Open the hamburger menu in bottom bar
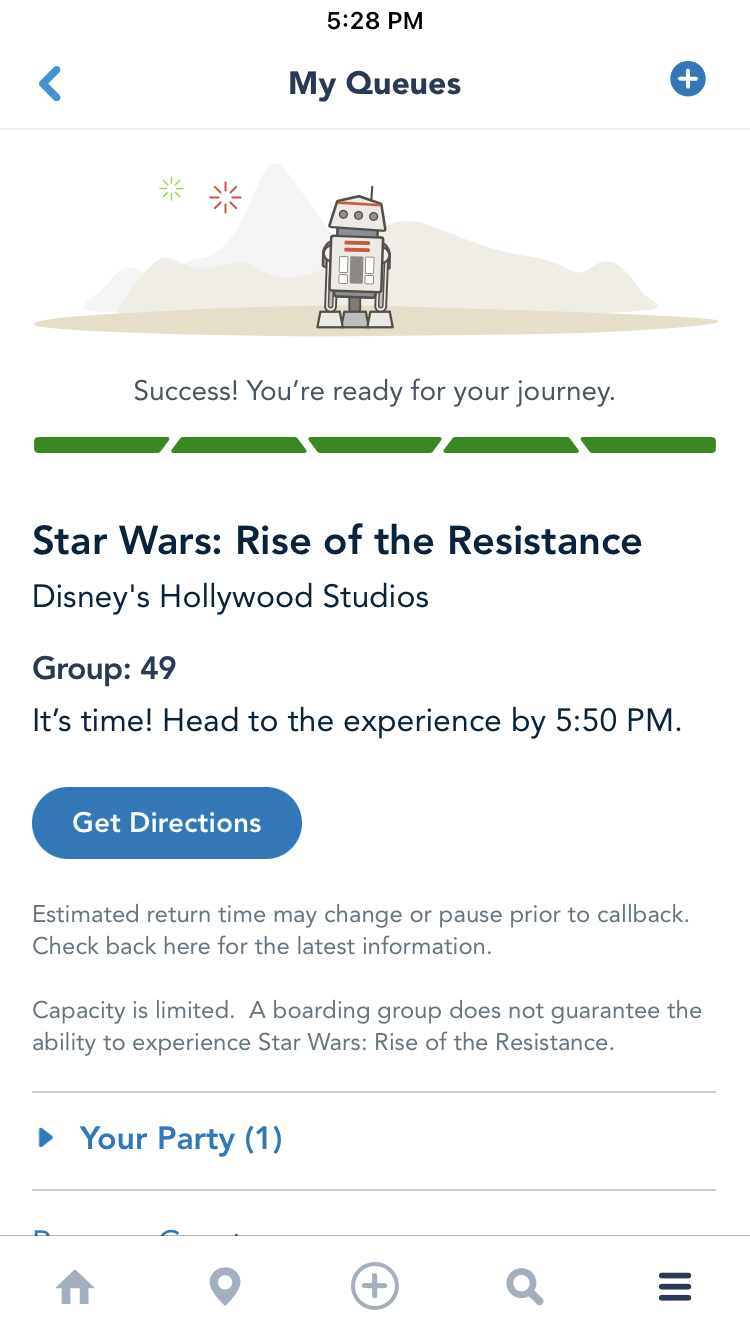 pyautogui.click(x=675, y=1287)
